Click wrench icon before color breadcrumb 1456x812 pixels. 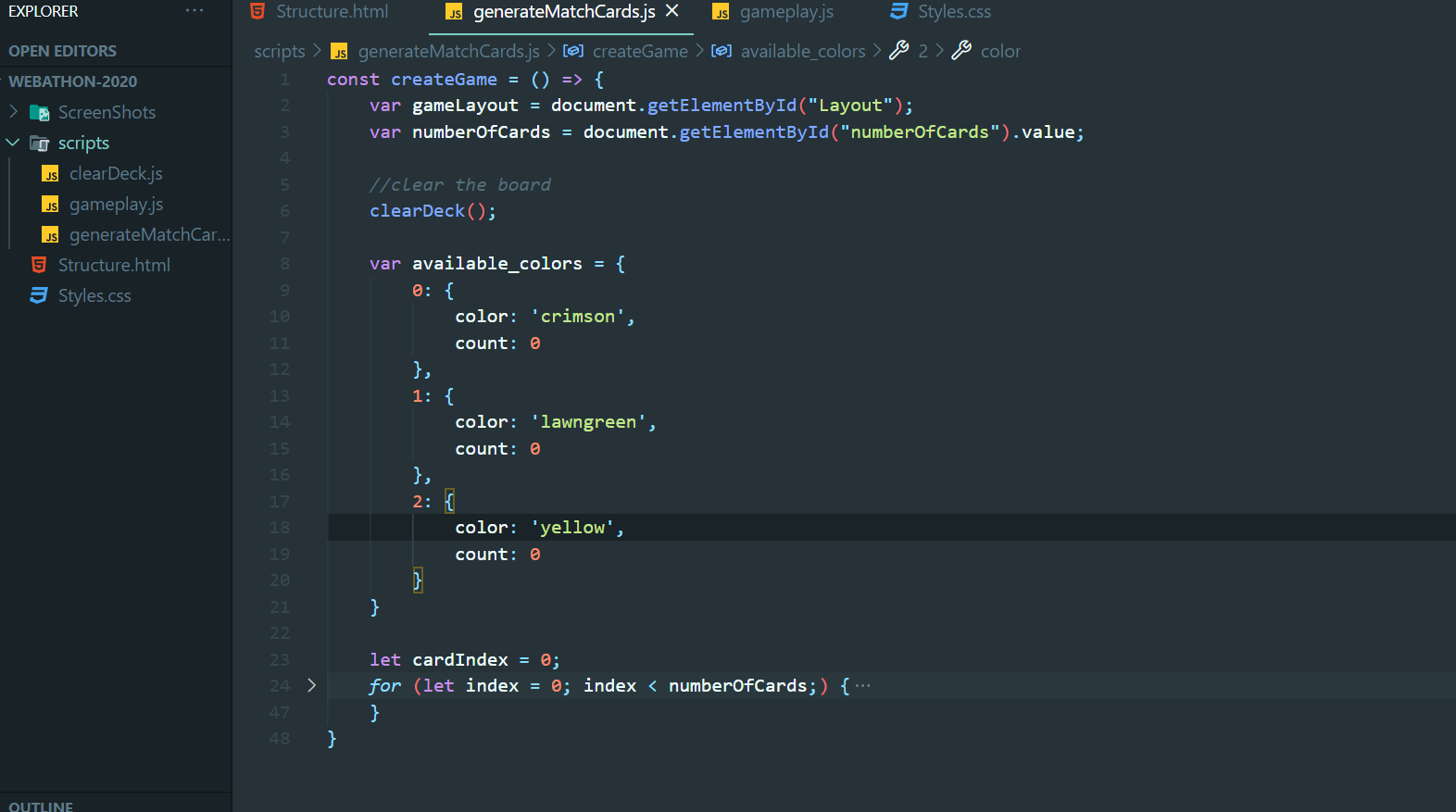961,50
